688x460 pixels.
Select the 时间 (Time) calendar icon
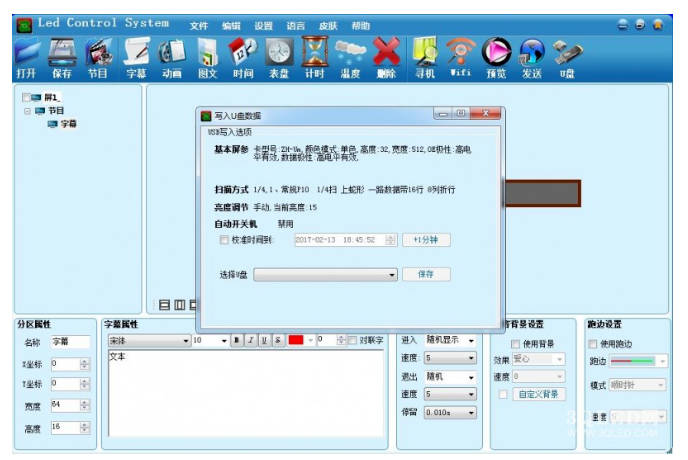click(243, 55)
